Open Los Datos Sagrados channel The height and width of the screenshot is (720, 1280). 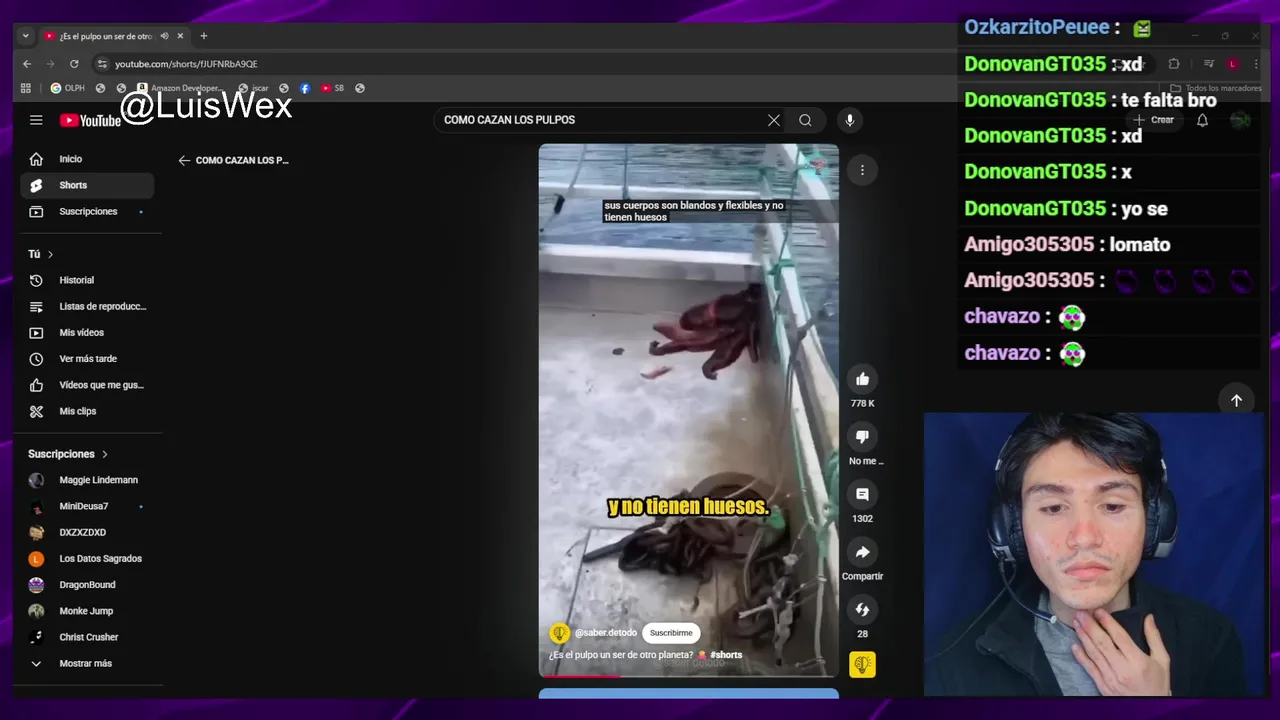point(88,558)
